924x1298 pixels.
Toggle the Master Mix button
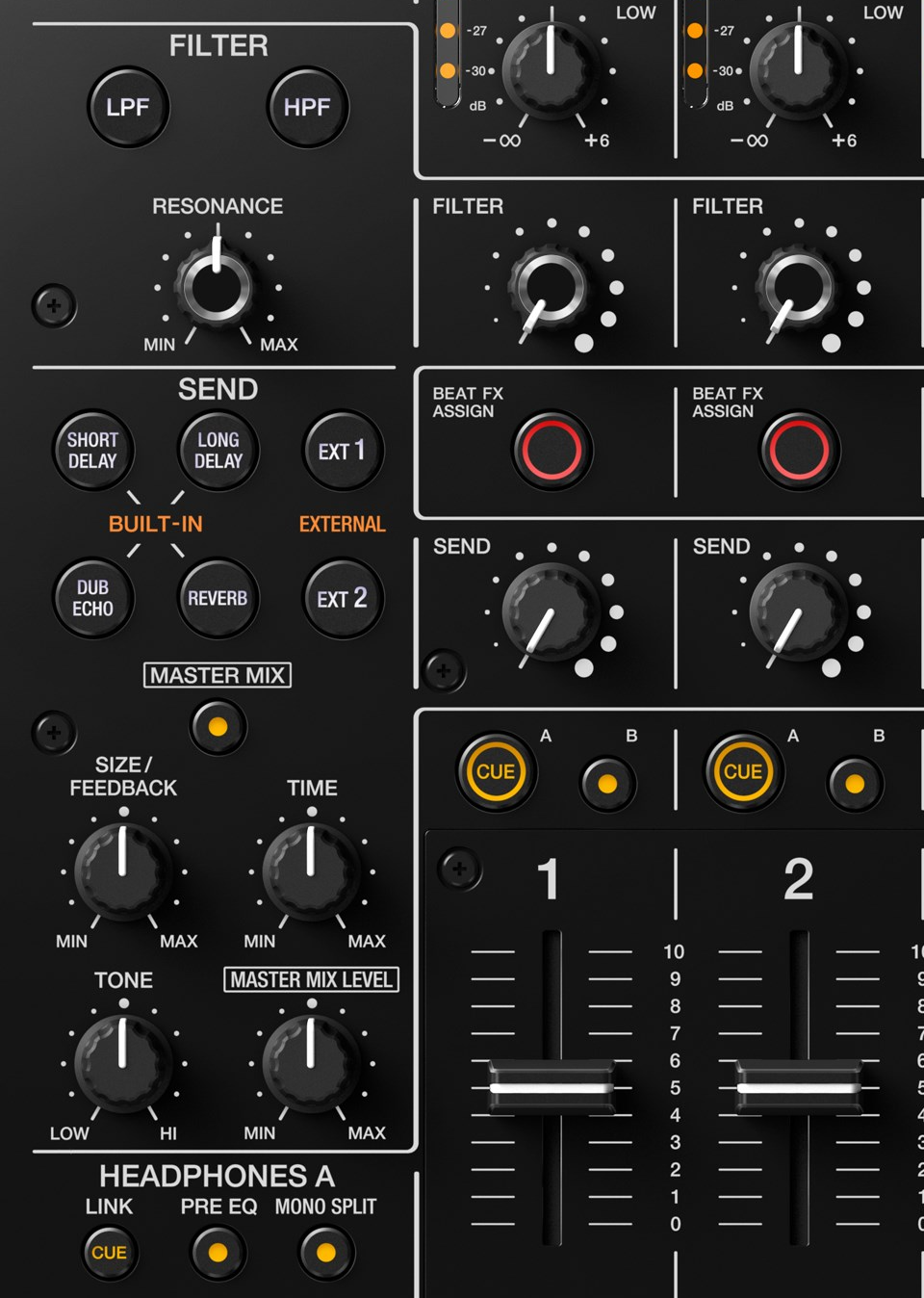(218, 726)
